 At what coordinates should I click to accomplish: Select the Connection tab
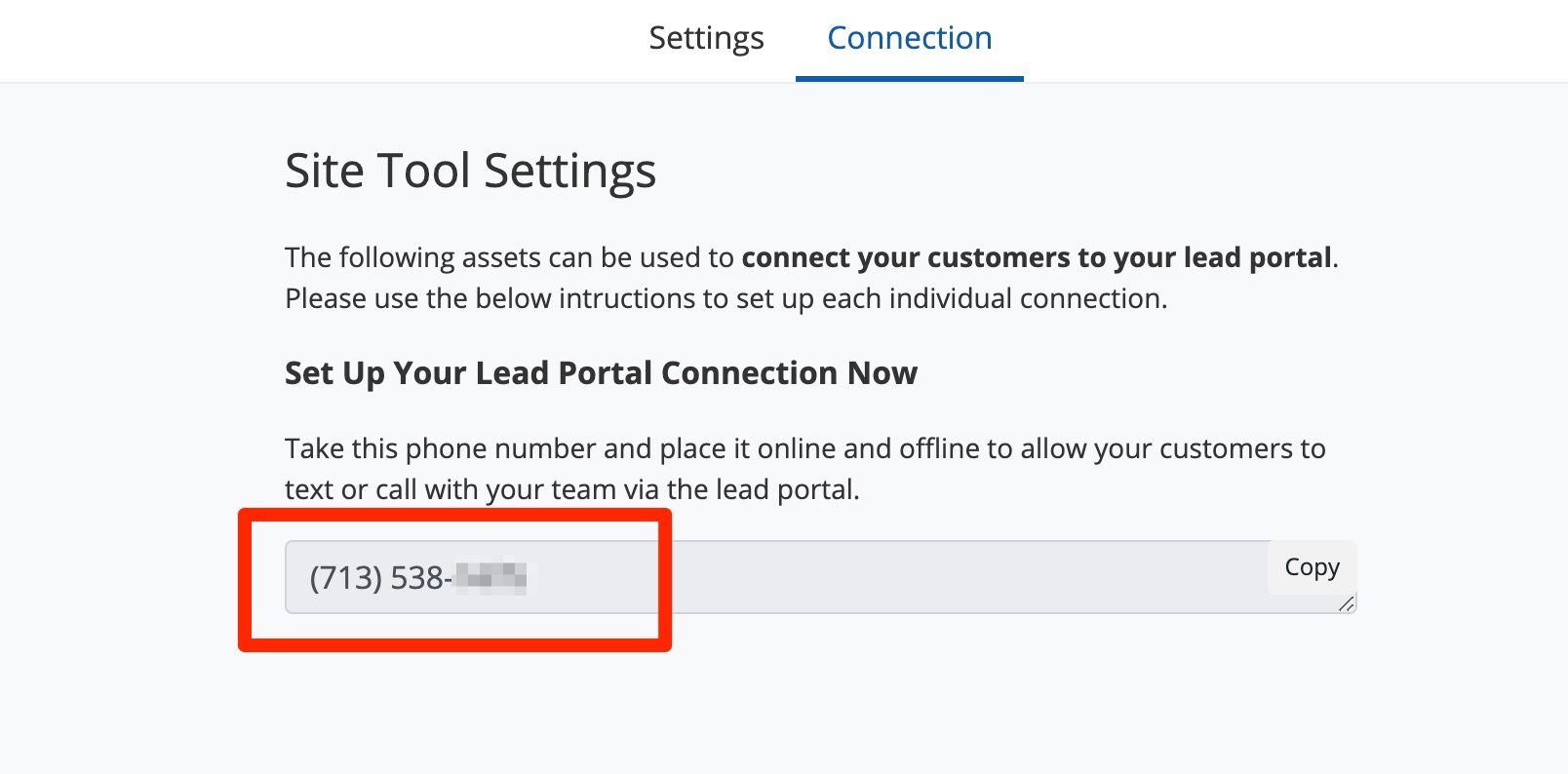tap(909, 38)
